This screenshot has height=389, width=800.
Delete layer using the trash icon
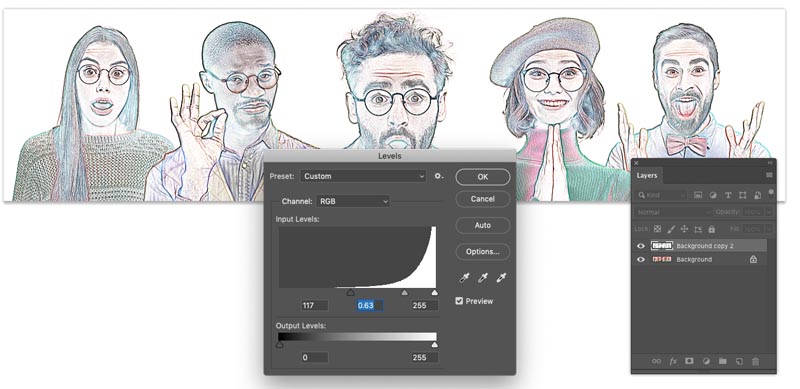pyautogui.click(x=756, y=361)
